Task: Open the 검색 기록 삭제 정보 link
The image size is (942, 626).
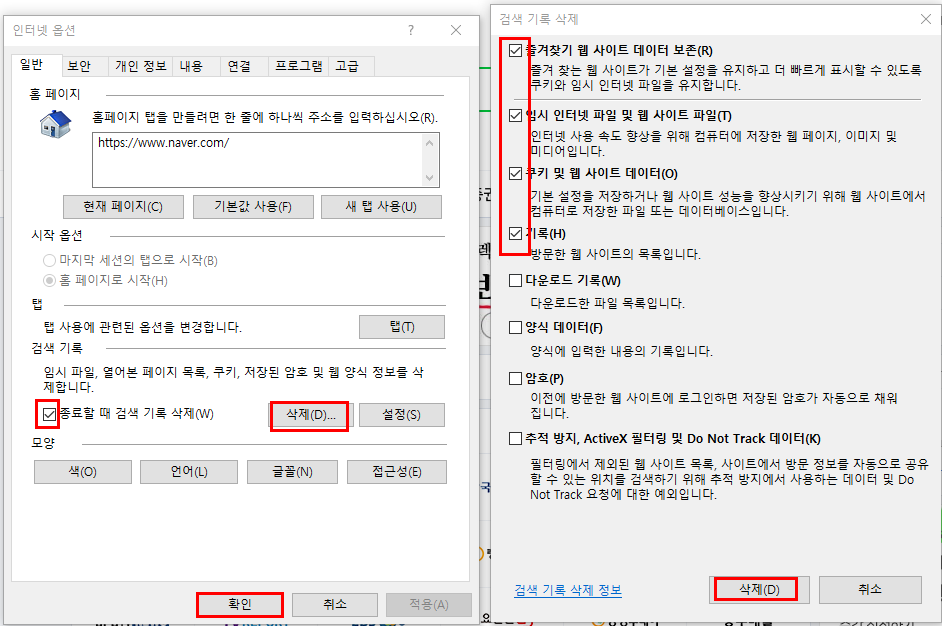Action: 568,590
